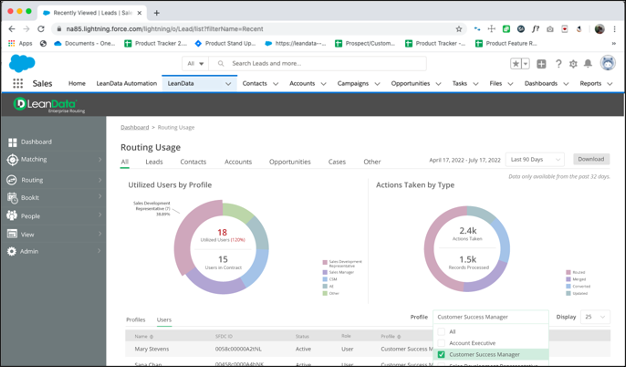Screen dimensions: 626x367
Task: Switch to the Leads tab
Action: [x=154, y=162]
